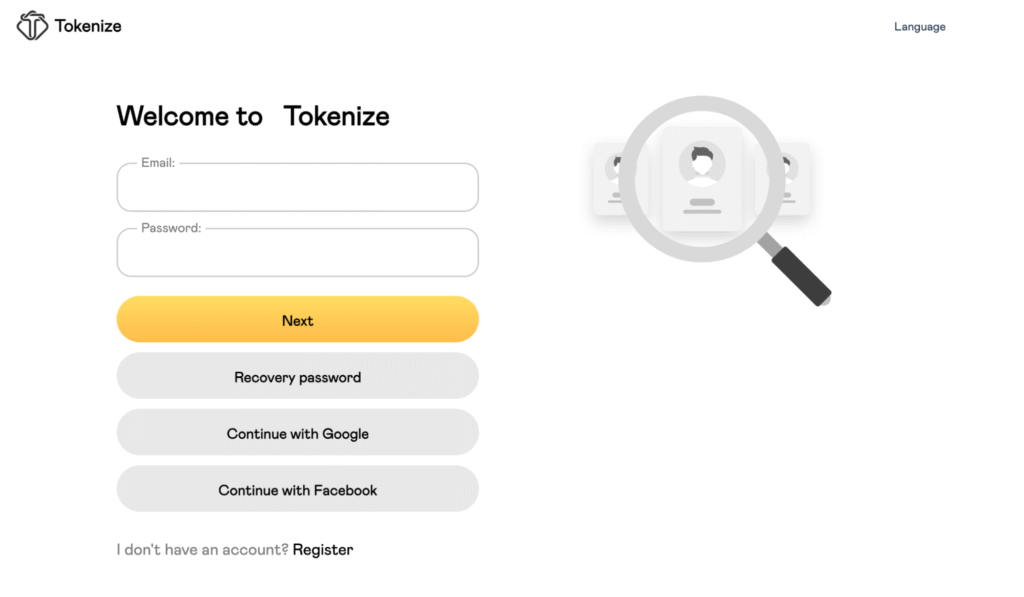Open the Register link
This screenshot has width=1024, height=597.
click(x=322, y=549)
